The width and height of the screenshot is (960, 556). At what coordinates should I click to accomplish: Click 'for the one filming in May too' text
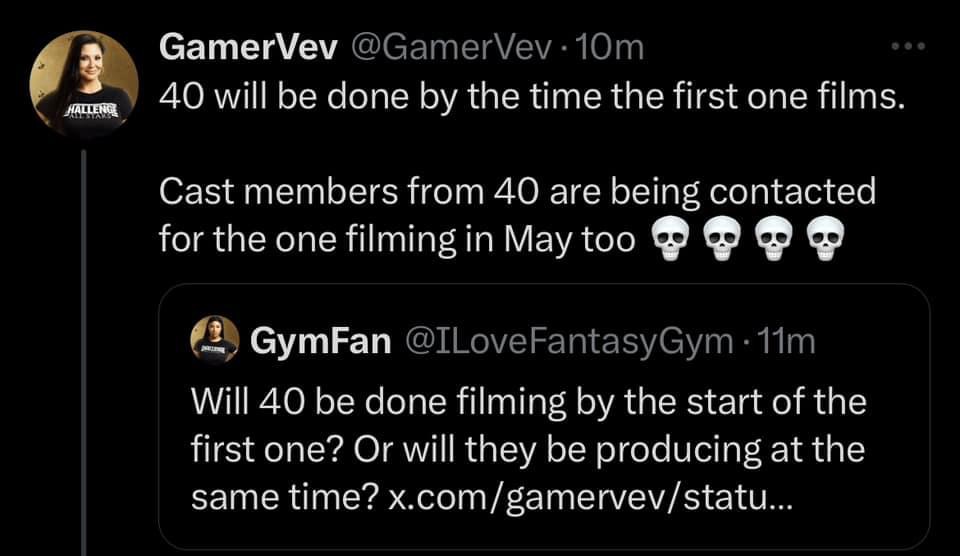coord(397,239)
